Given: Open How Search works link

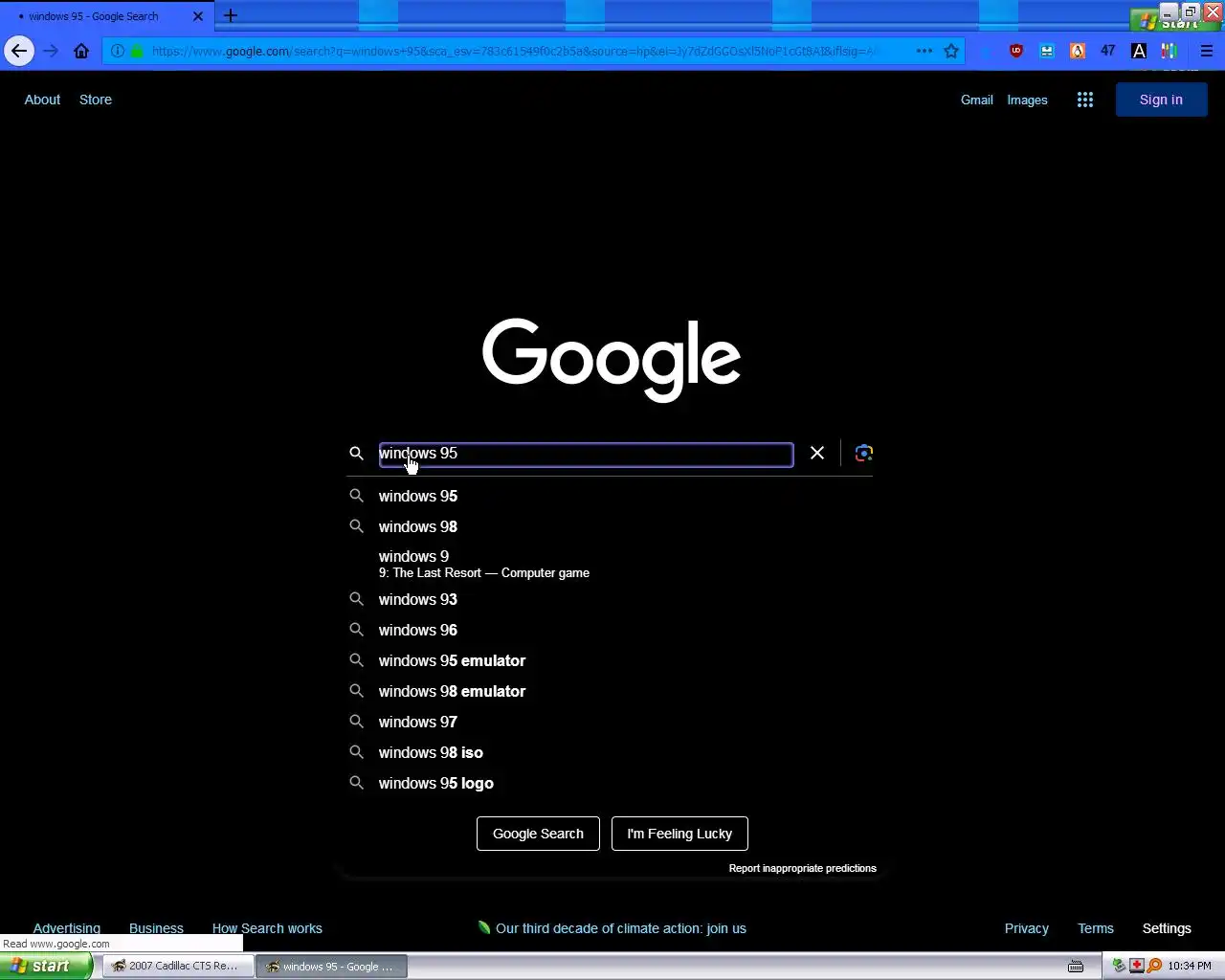Looking at the screenshot, I should pyautogui.click(x=267, y=928).
